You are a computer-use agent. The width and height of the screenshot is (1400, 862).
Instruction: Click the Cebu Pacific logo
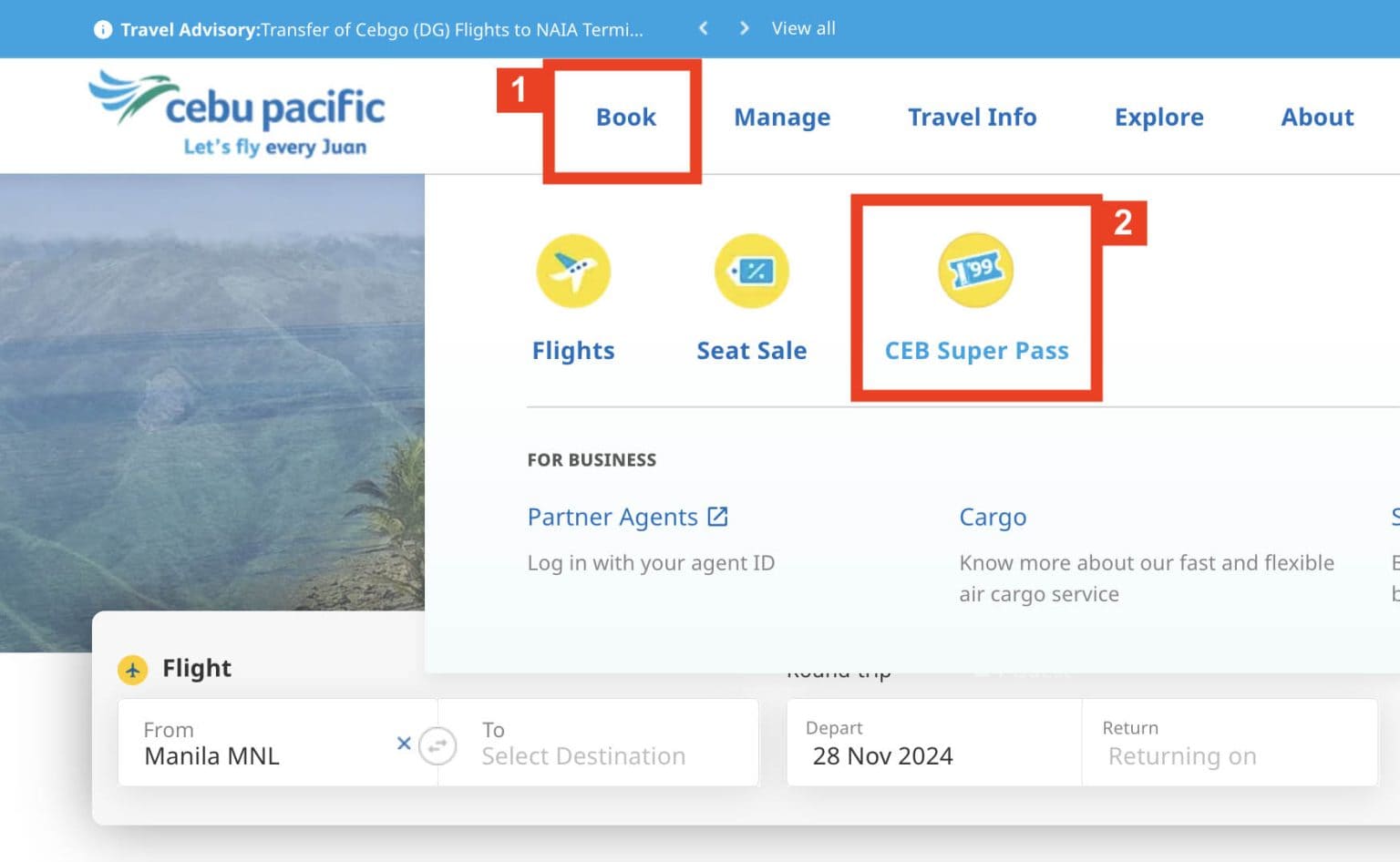[x=237, y=114]
